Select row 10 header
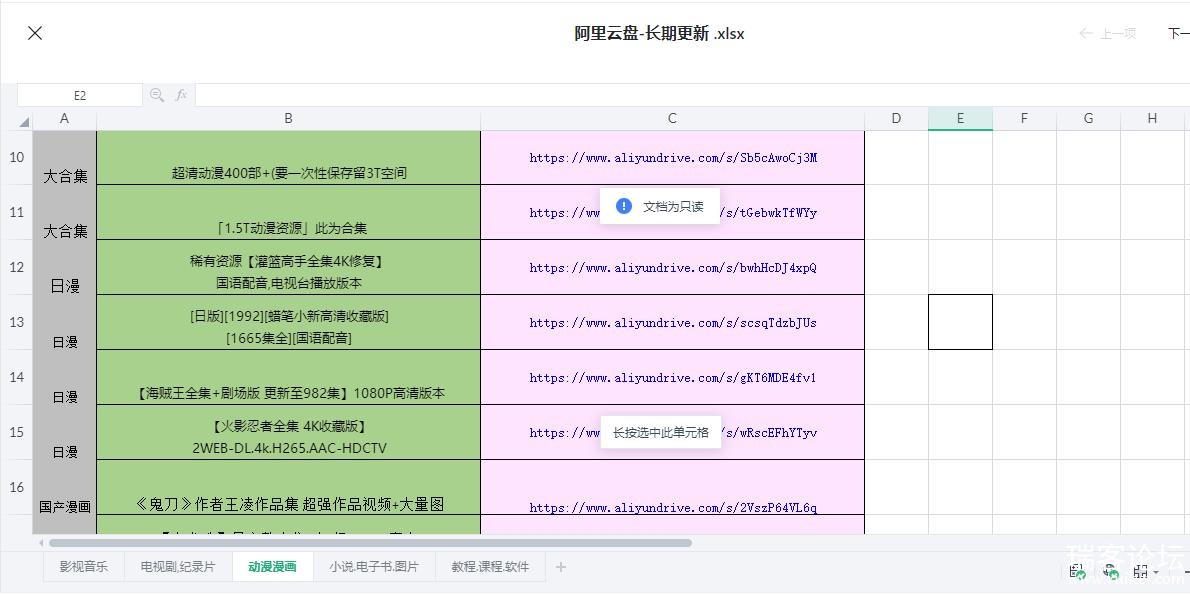This screenshot has width=1190, height=594. (x=16, y=157)
